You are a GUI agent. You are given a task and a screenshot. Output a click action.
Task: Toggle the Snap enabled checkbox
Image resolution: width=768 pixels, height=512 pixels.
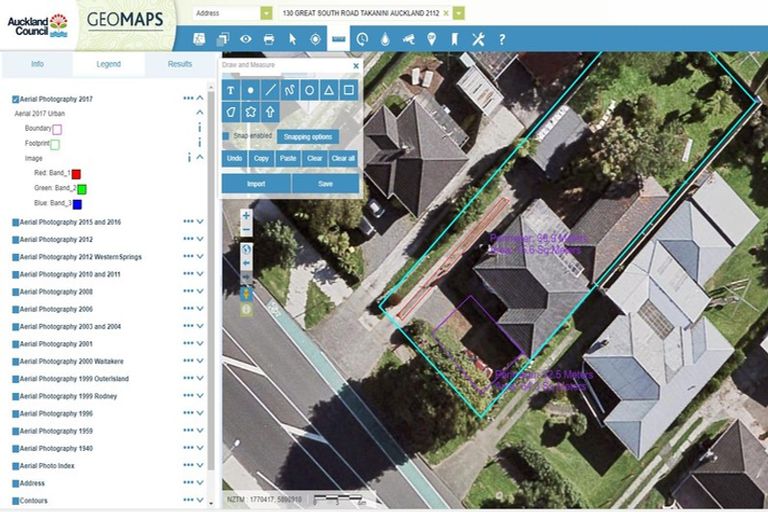pyautogui.click(x=227, y=136)
